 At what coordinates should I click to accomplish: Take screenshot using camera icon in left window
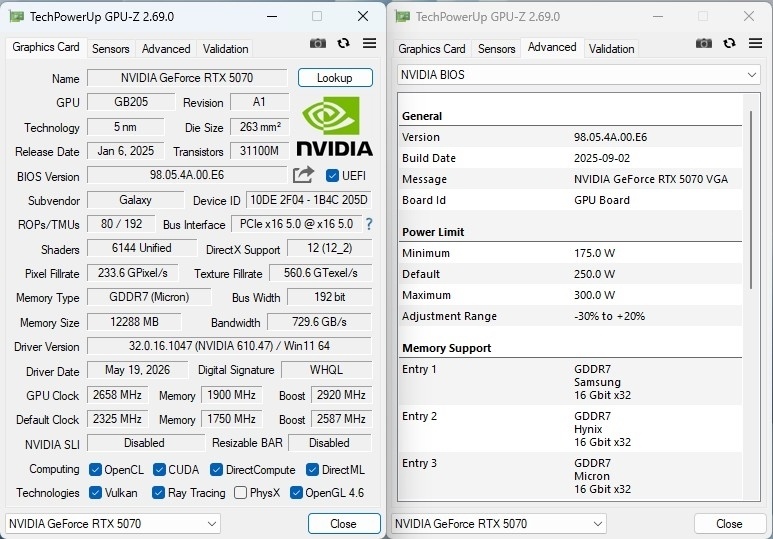(x=318, y=43)
